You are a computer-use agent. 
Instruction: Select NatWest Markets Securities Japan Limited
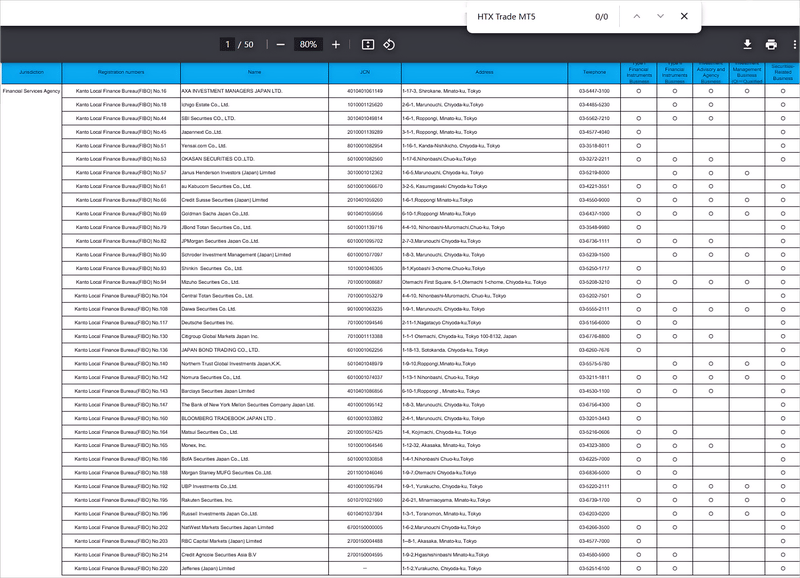click(x=228, y=527)
